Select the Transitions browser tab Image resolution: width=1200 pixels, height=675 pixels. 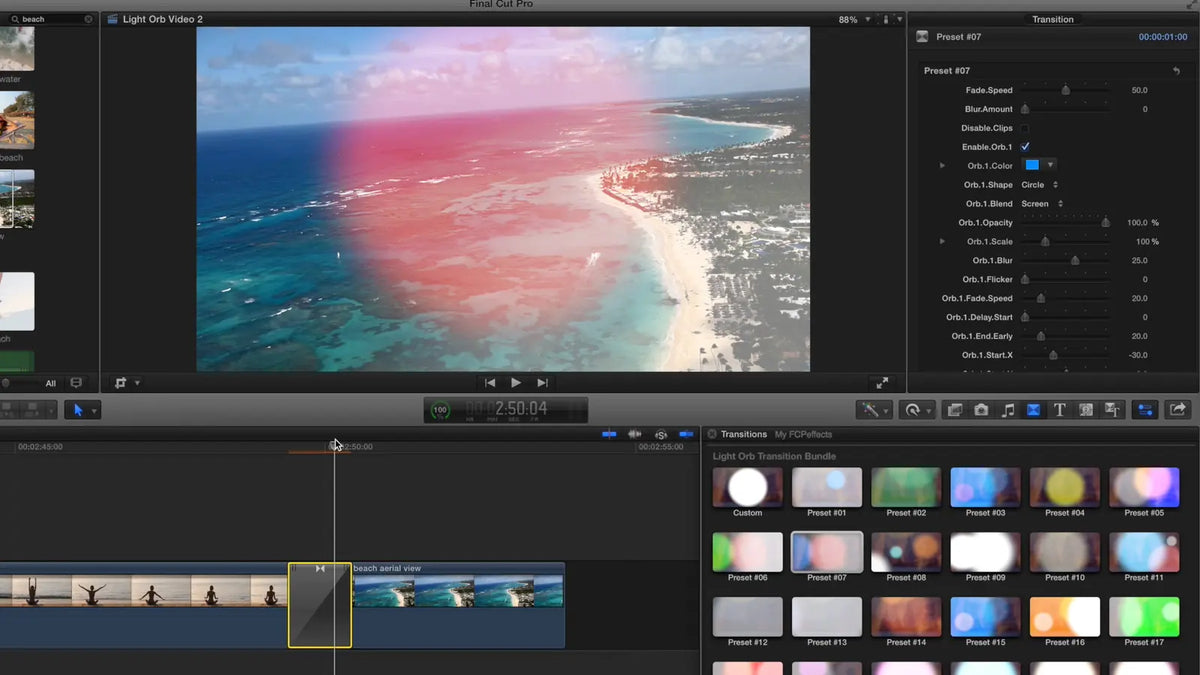tap(744, 434)
